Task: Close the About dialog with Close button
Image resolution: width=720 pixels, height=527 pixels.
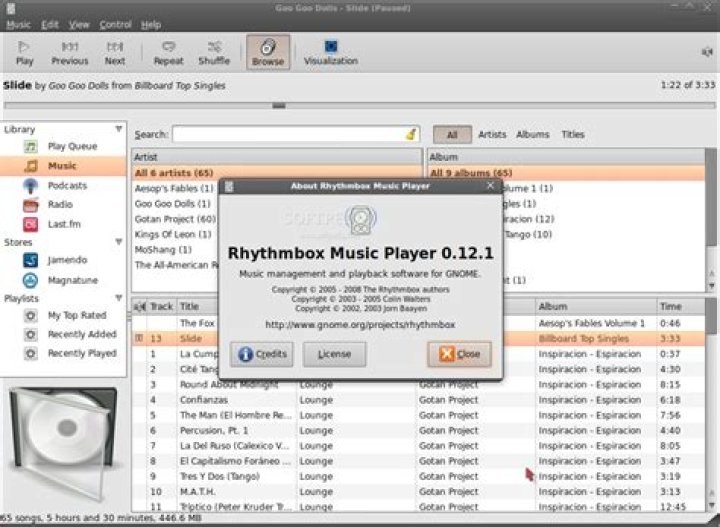Action: [459, 354]
